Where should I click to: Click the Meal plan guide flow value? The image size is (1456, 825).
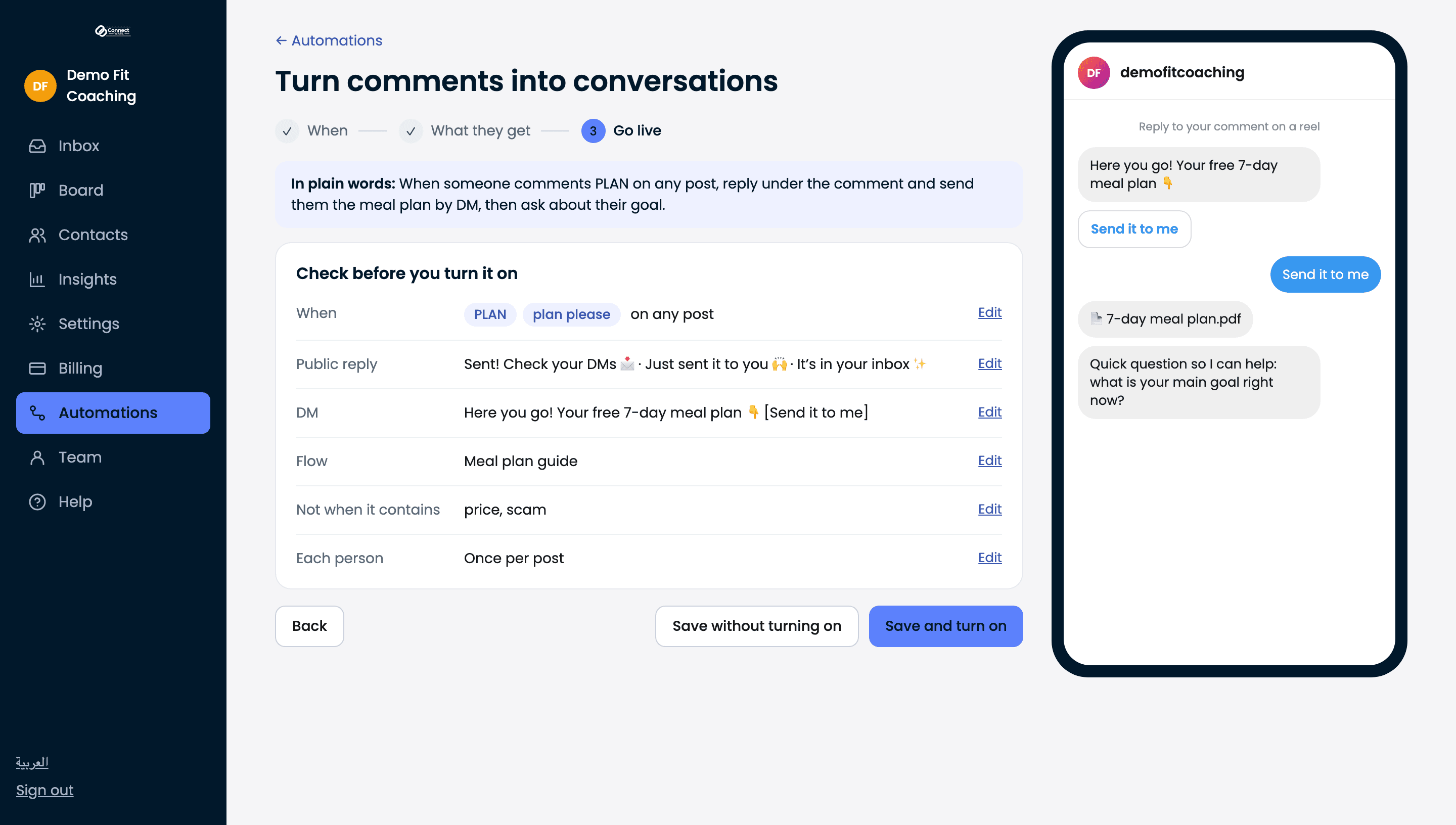point(521,461)
